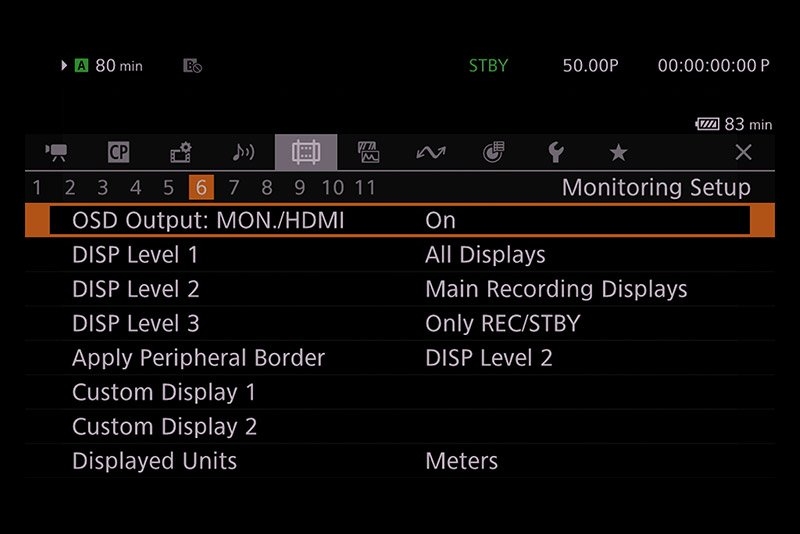Change Peripheral Border's DISP Level 2 value
The image size is (800, 534).
point(489,358)
